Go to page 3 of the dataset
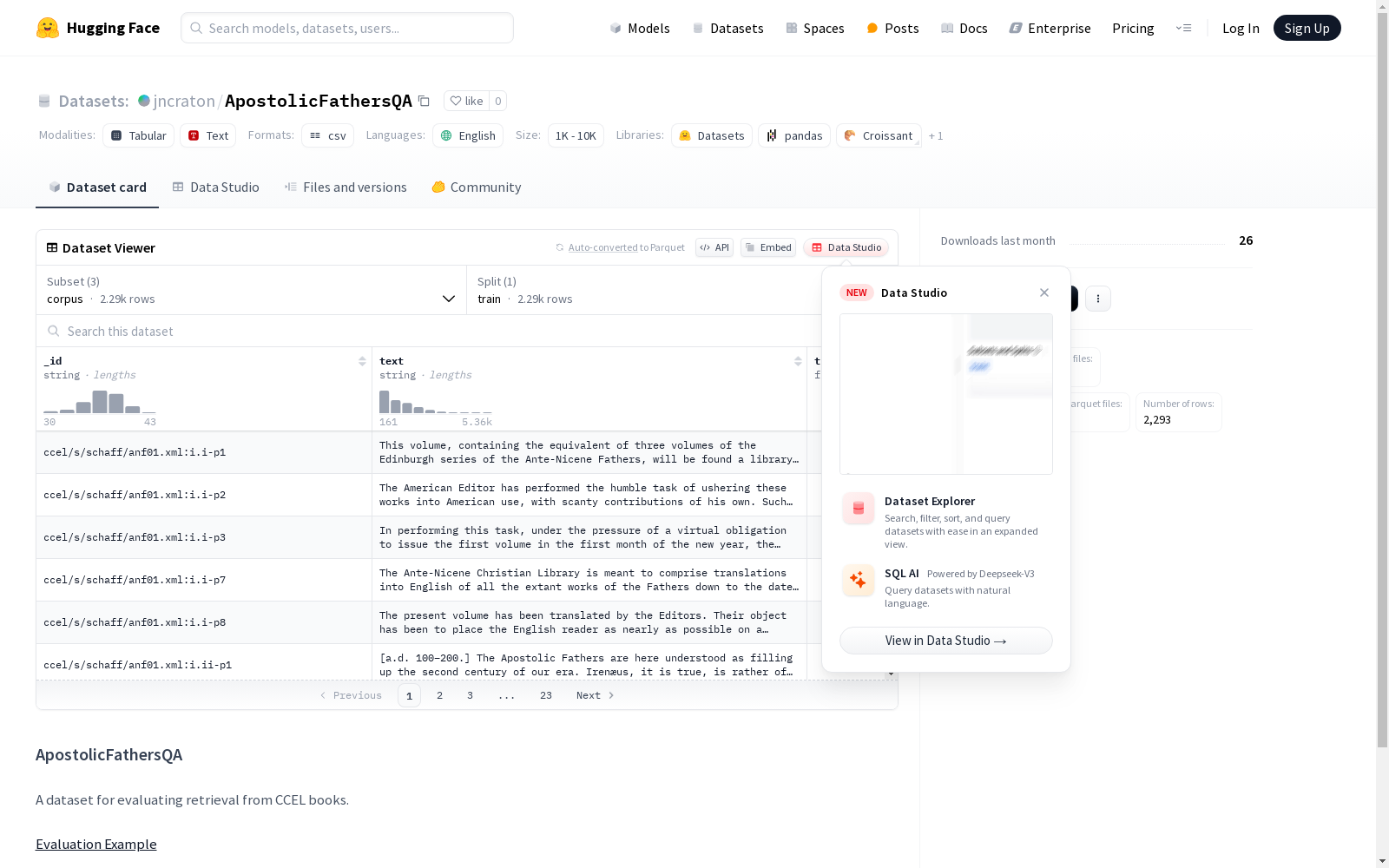Screen dimensions: 1389x868 [471, 695]
